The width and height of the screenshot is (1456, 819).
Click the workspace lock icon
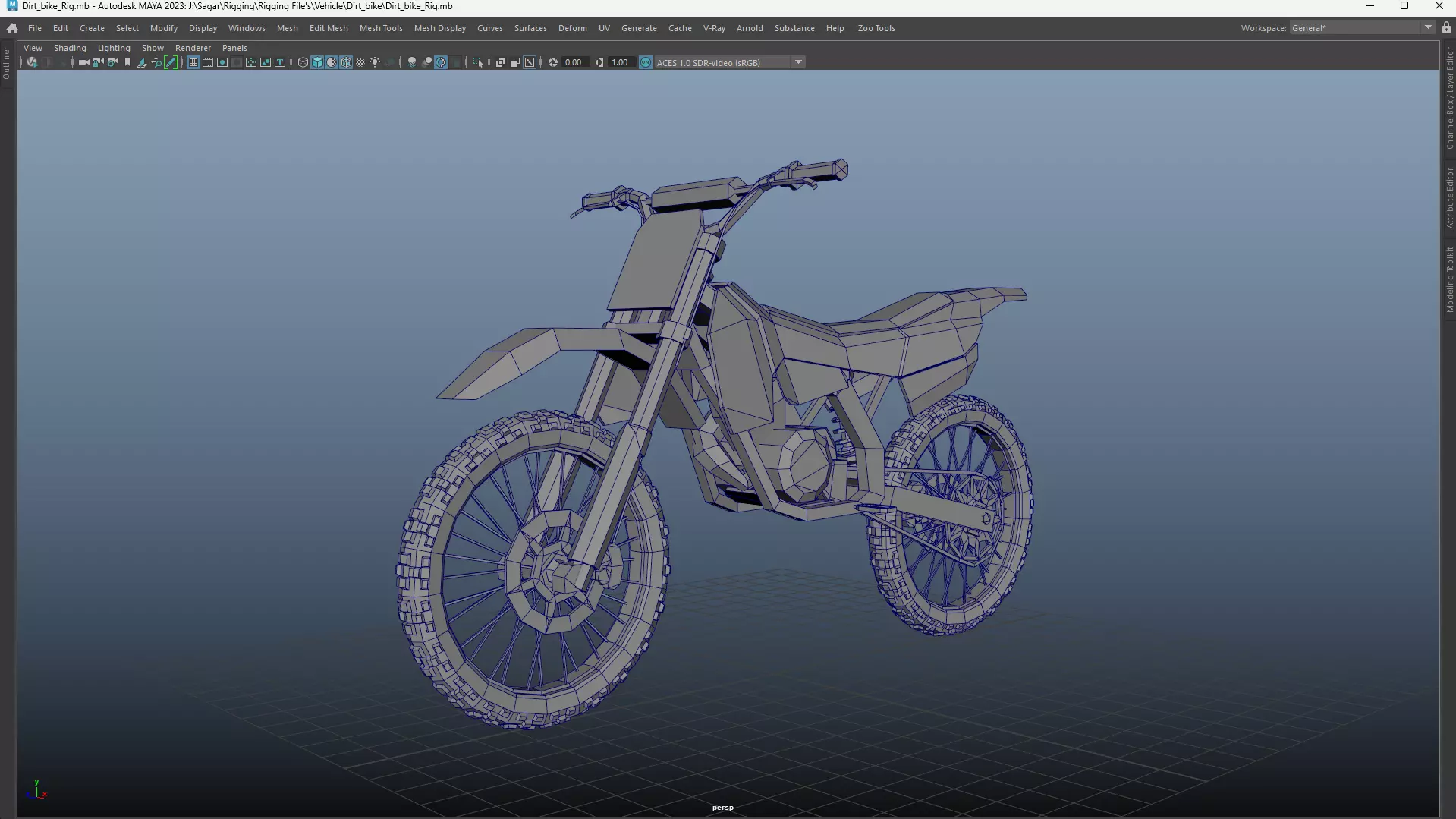click(x=1446, y=28)
